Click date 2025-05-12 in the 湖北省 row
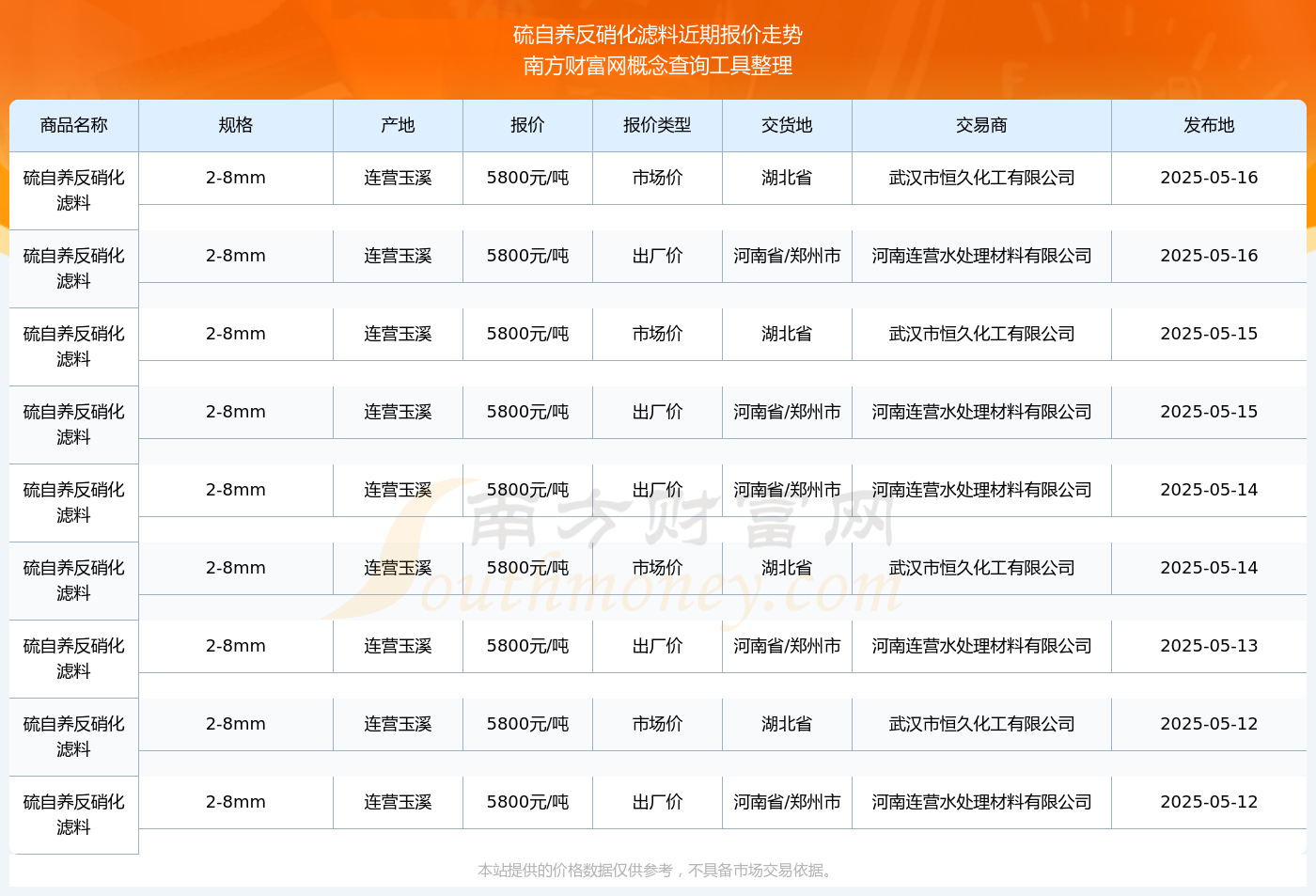The image size is (1316, 896). click(x=1209, y=724)
